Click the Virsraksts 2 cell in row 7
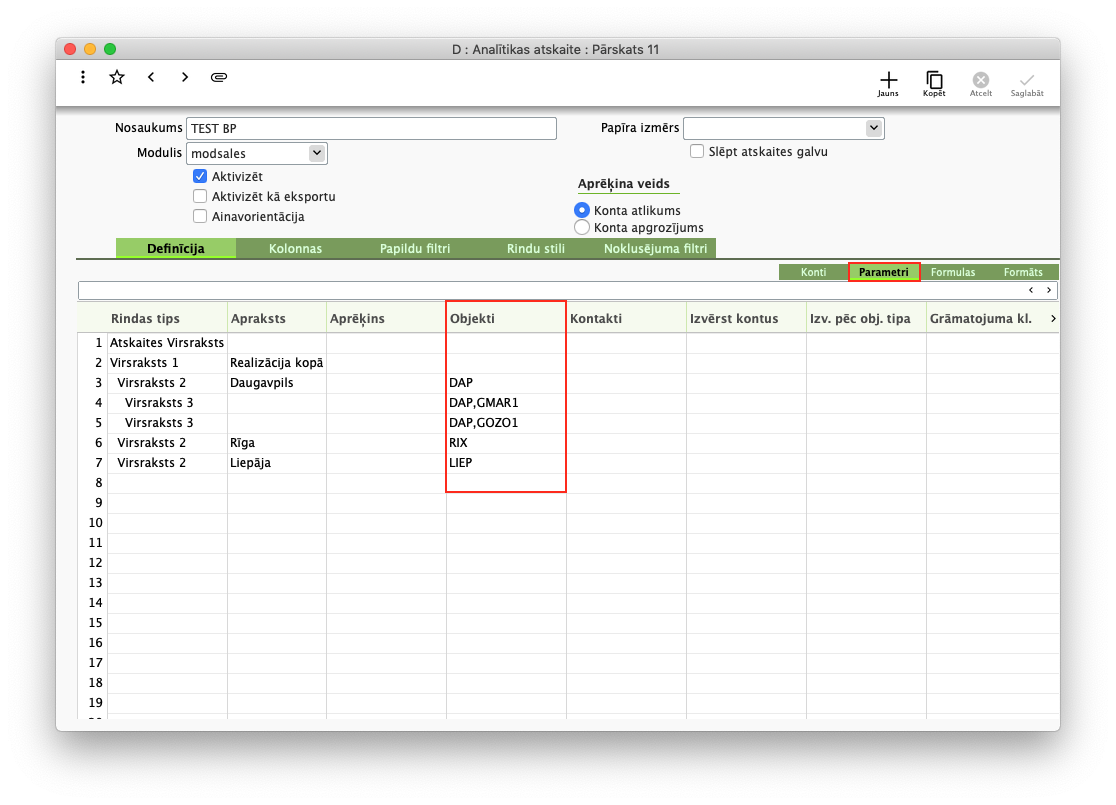 (x=167, y=462)
